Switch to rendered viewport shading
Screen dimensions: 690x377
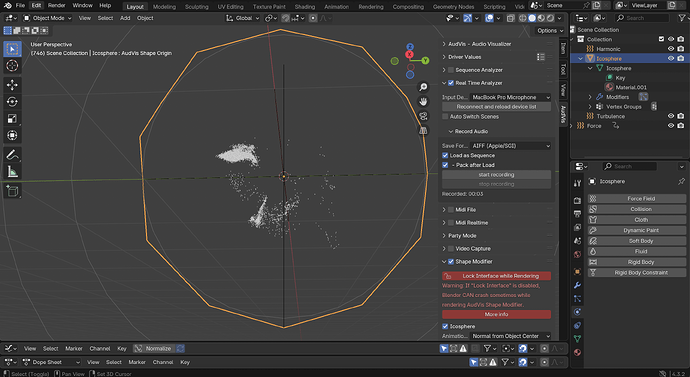550,18
